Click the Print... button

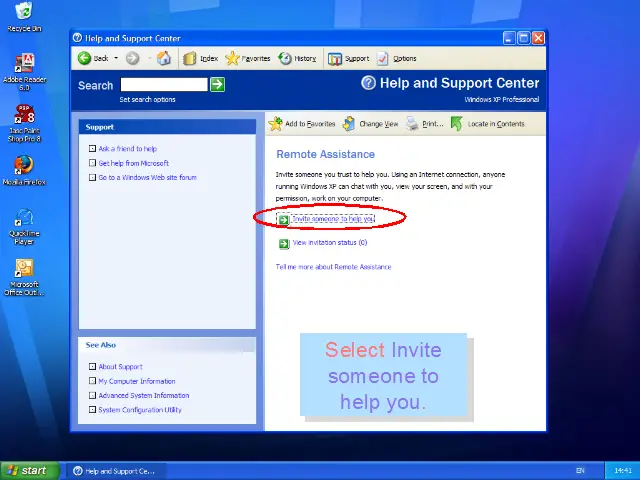[425, 124]
